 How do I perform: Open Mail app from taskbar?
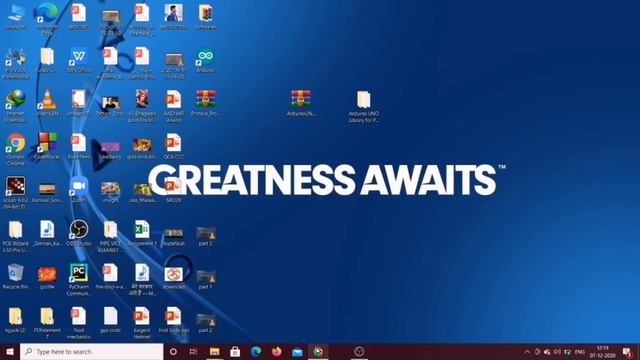click(298, 351)
